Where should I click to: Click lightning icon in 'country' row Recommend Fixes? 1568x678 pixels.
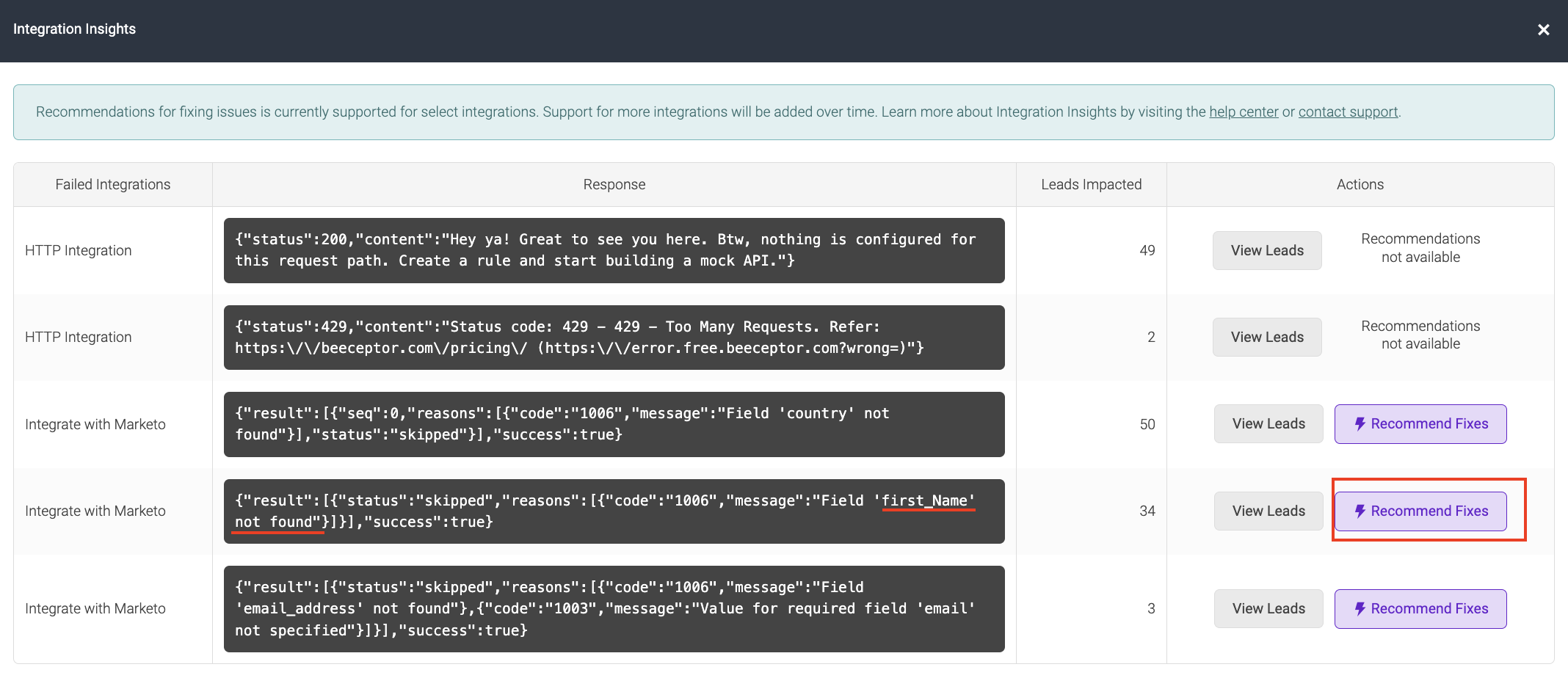pyautogui.click(x=1360, y=424)
